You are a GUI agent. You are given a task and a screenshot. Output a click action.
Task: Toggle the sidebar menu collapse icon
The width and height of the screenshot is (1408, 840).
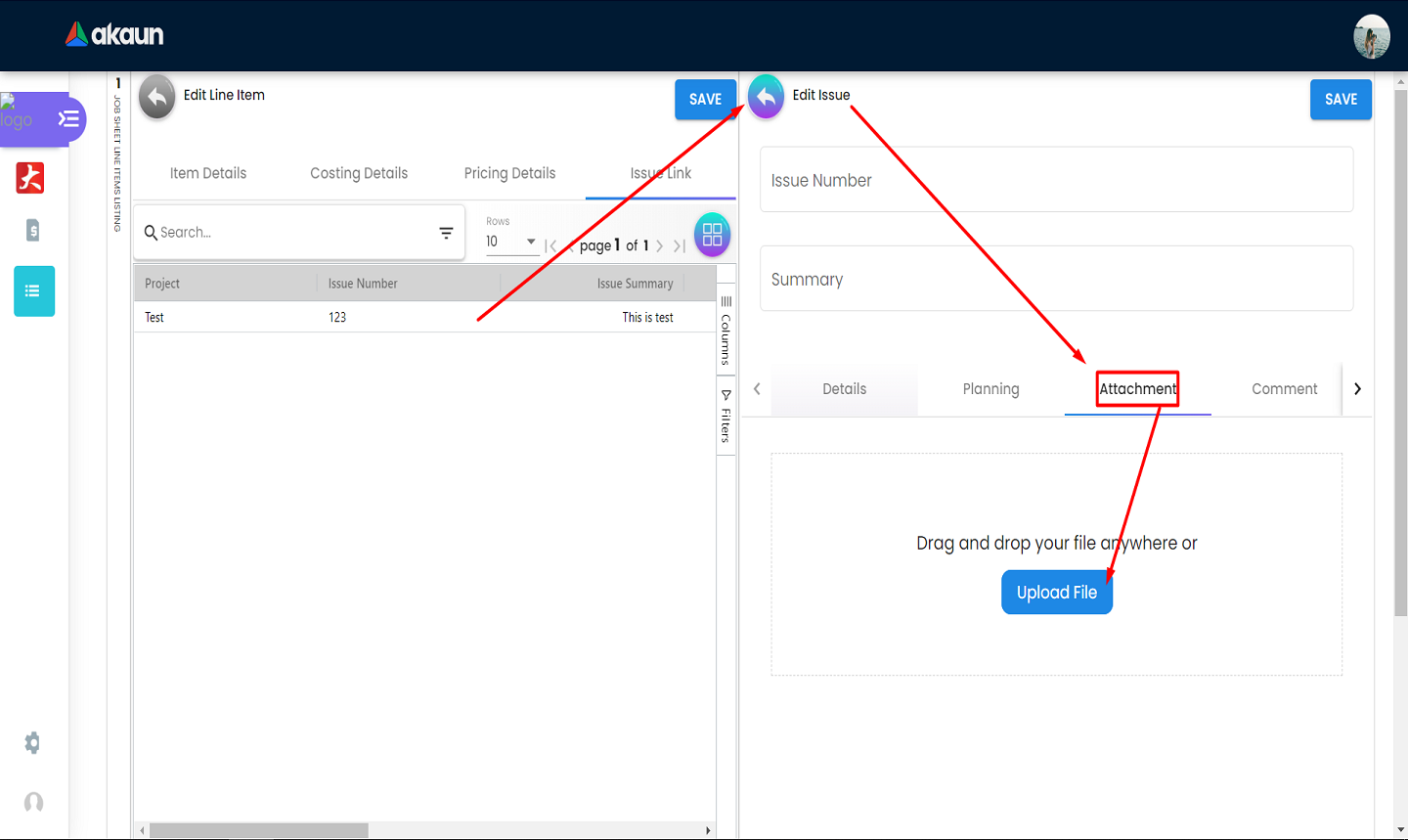pos(68,119)
